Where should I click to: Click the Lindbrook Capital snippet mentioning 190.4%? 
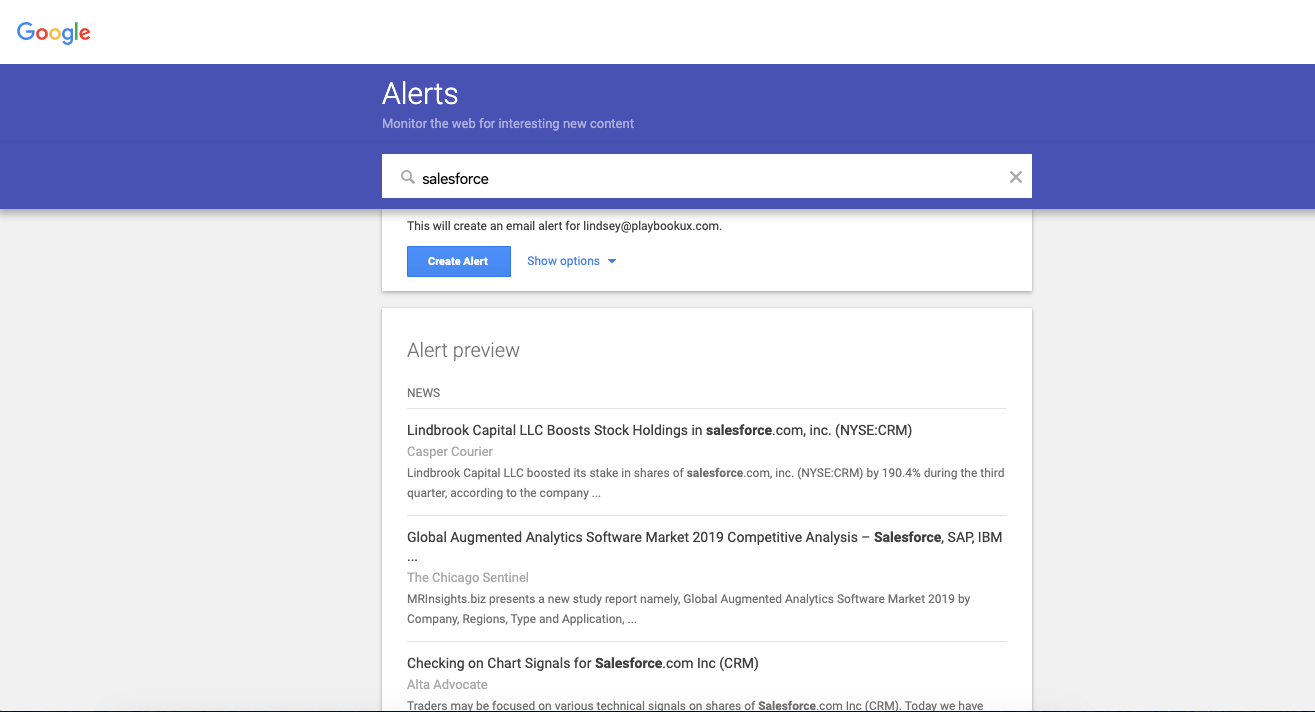pyautogui.click(x=706, y=483)
